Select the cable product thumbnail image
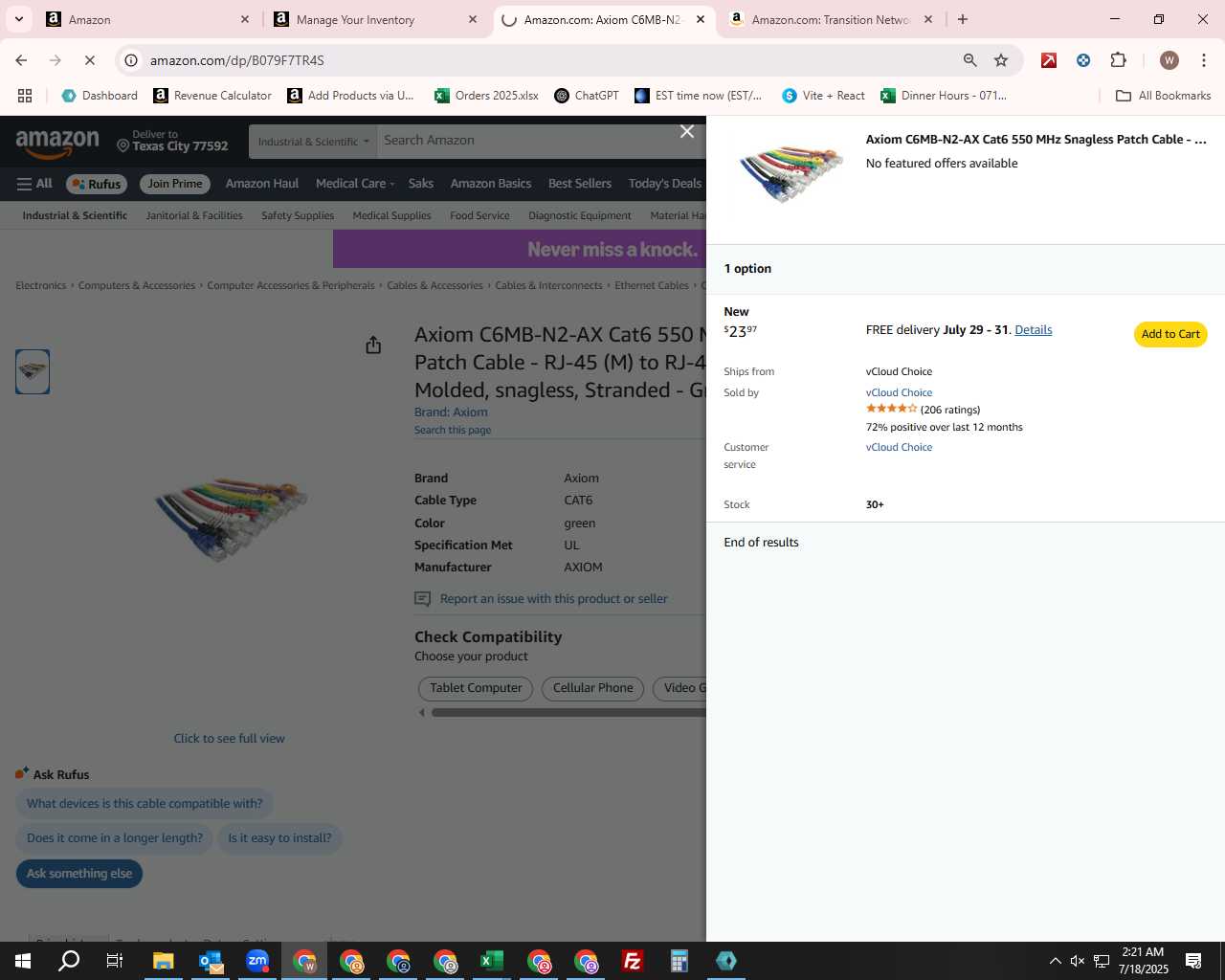1225x980 pixels. [x=33, y=371]
